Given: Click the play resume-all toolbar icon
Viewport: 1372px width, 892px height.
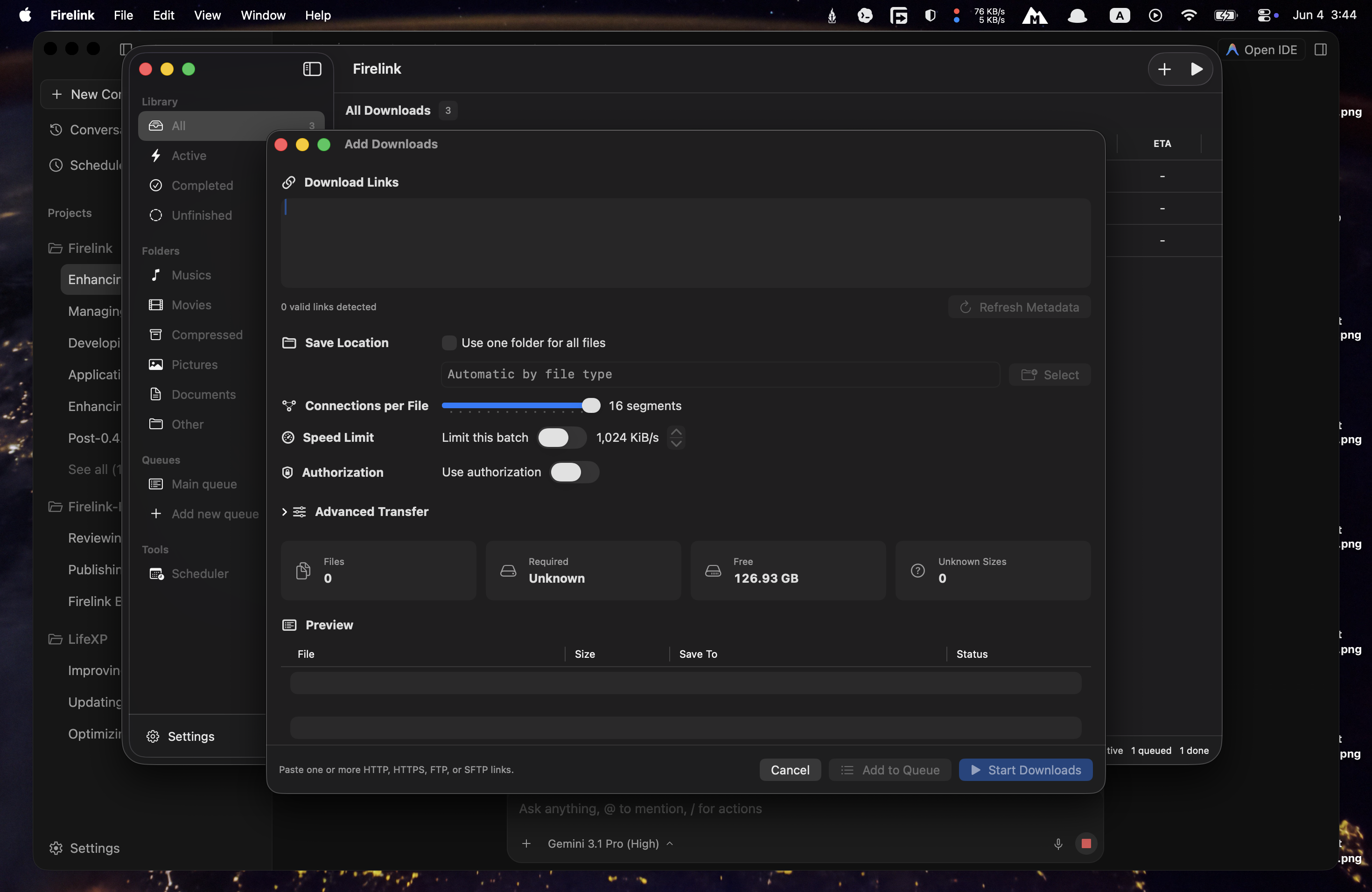Looking at the screenshot, I should 1196,69.
